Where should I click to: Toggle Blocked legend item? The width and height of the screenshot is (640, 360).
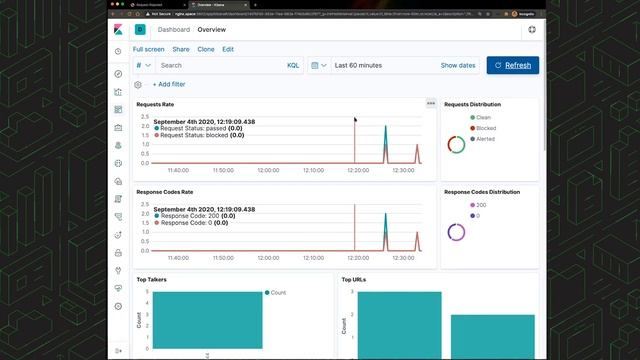pos(483,128)
